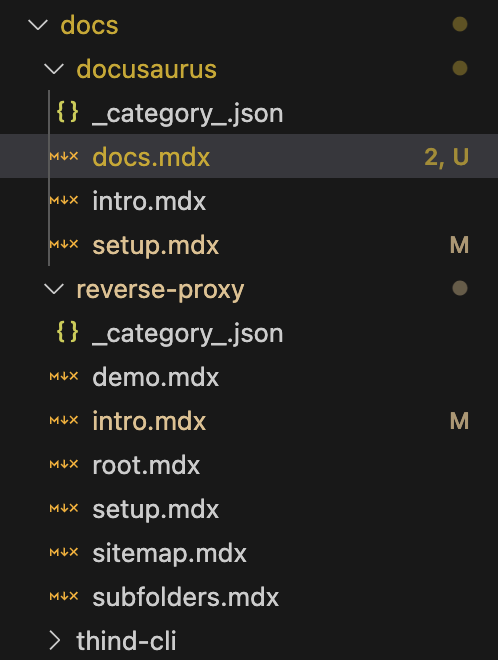Click the JSON braces icon under reverse-proxy

tap(67, 332)
